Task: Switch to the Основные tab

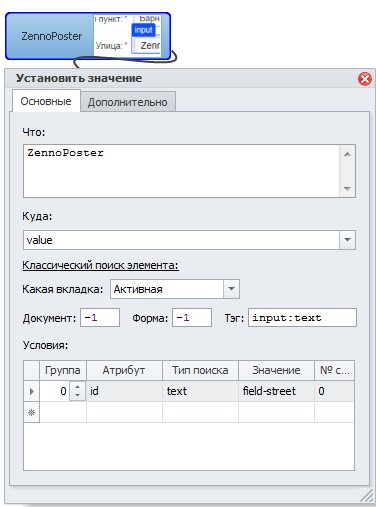Action: [x=46, y=101]
